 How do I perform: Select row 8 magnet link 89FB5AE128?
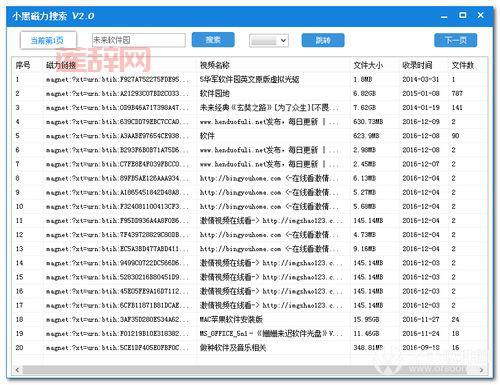click(x=118, y=178)
